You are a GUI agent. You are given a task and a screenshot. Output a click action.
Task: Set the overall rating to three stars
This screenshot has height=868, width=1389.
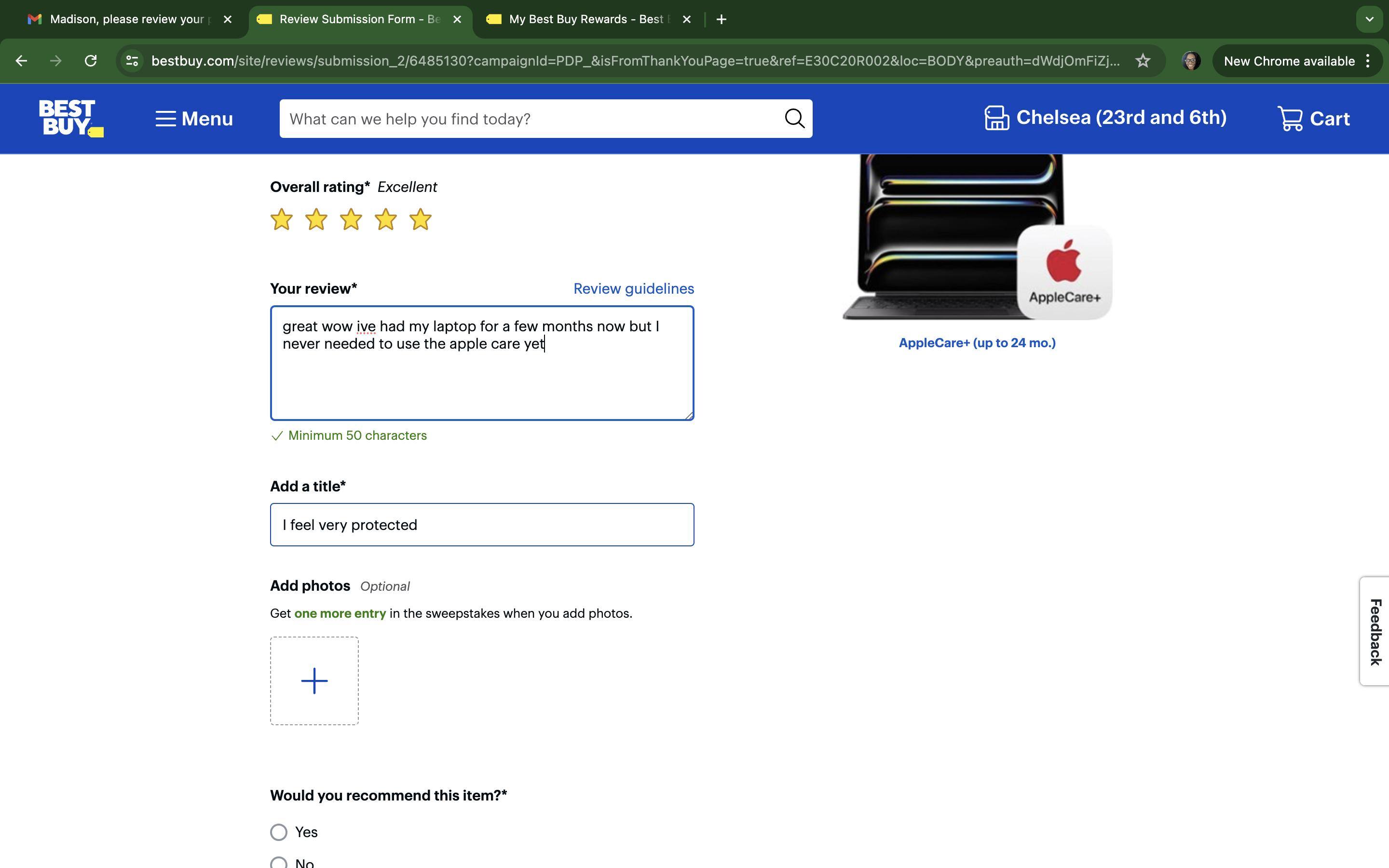[x=351, y=219]
